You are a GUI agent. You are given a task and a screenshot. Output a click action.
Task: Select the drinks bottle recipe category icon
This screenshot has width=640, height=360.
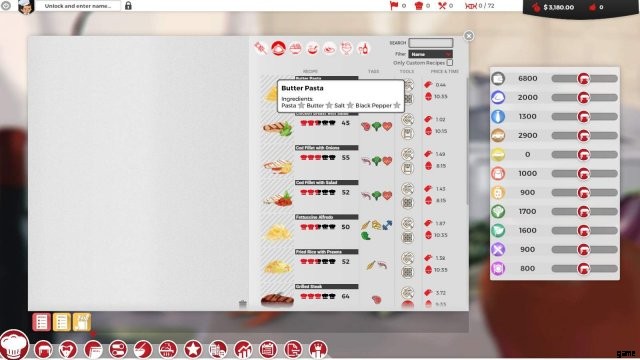pos(363,48)
